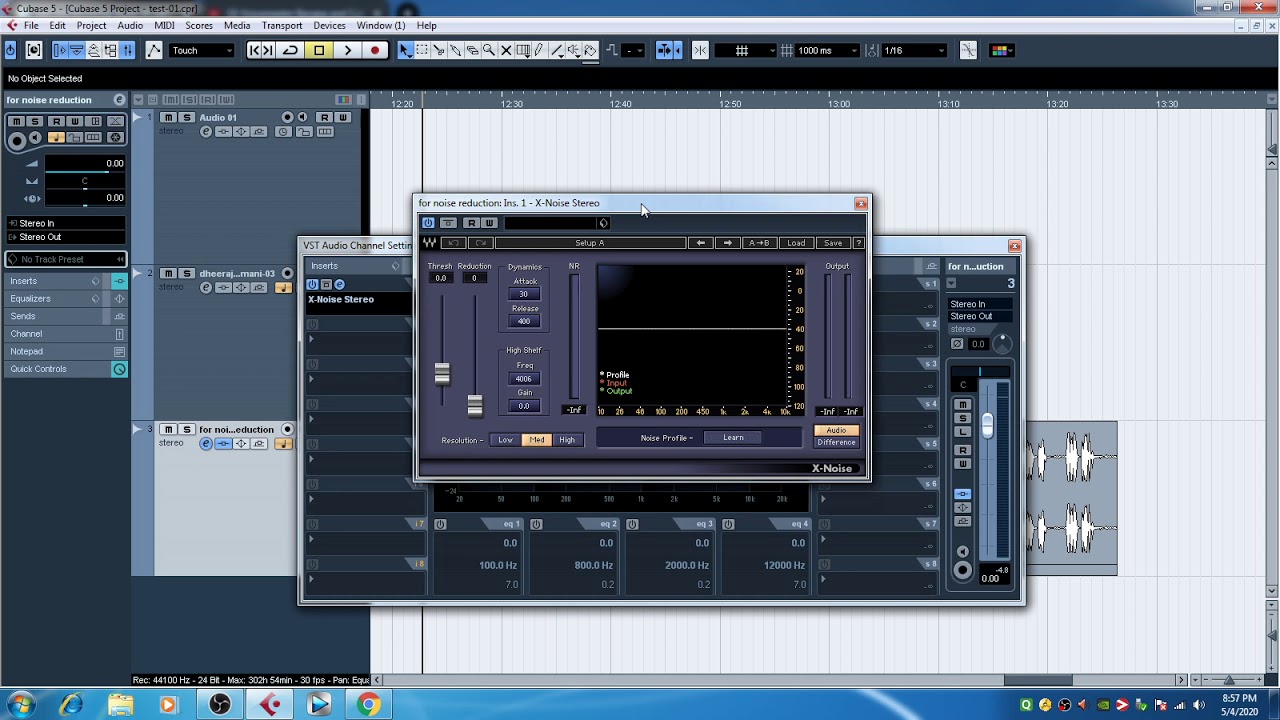Image resolution: width=1280 pixels, height=720 pixels.
Task: Select the Range Selection tool
Action: (422, 50)
